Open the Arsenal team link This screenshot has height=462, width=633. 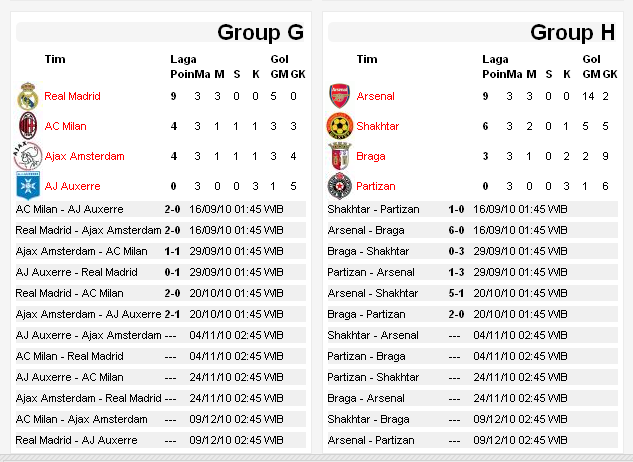375,97
